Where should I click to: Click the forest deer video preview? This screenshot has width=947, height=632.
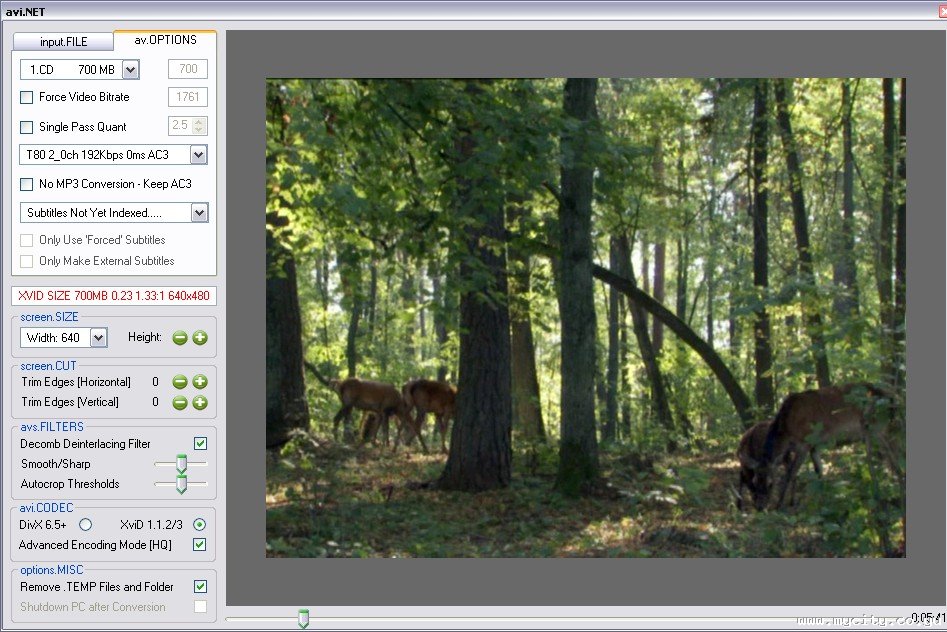585,318
